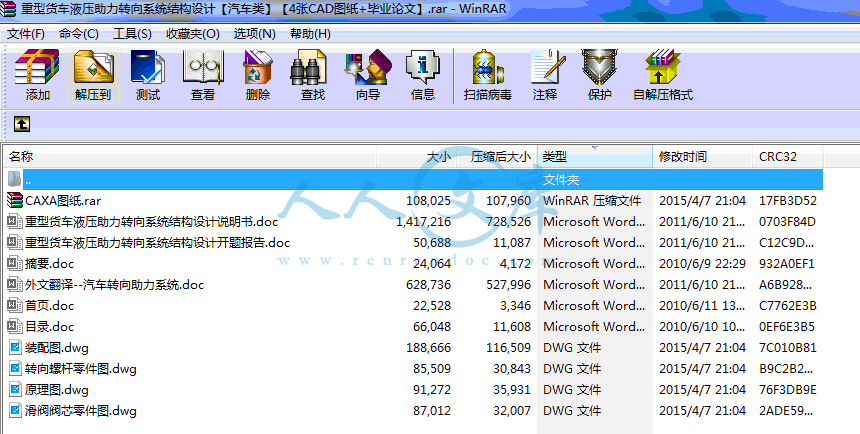This screenshot has width=860, height=434.
Task: Click the 原理图.dwg file icon
Action: [x=15, y=390]
